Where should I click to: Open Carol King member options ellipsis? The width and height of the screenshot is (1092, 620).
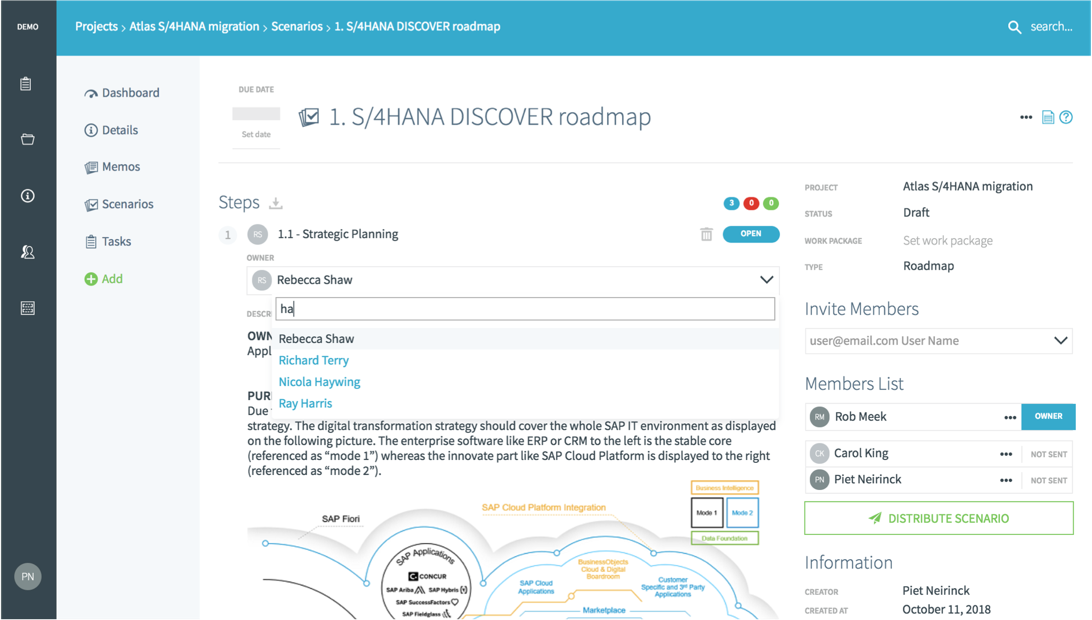(1006, 454)
